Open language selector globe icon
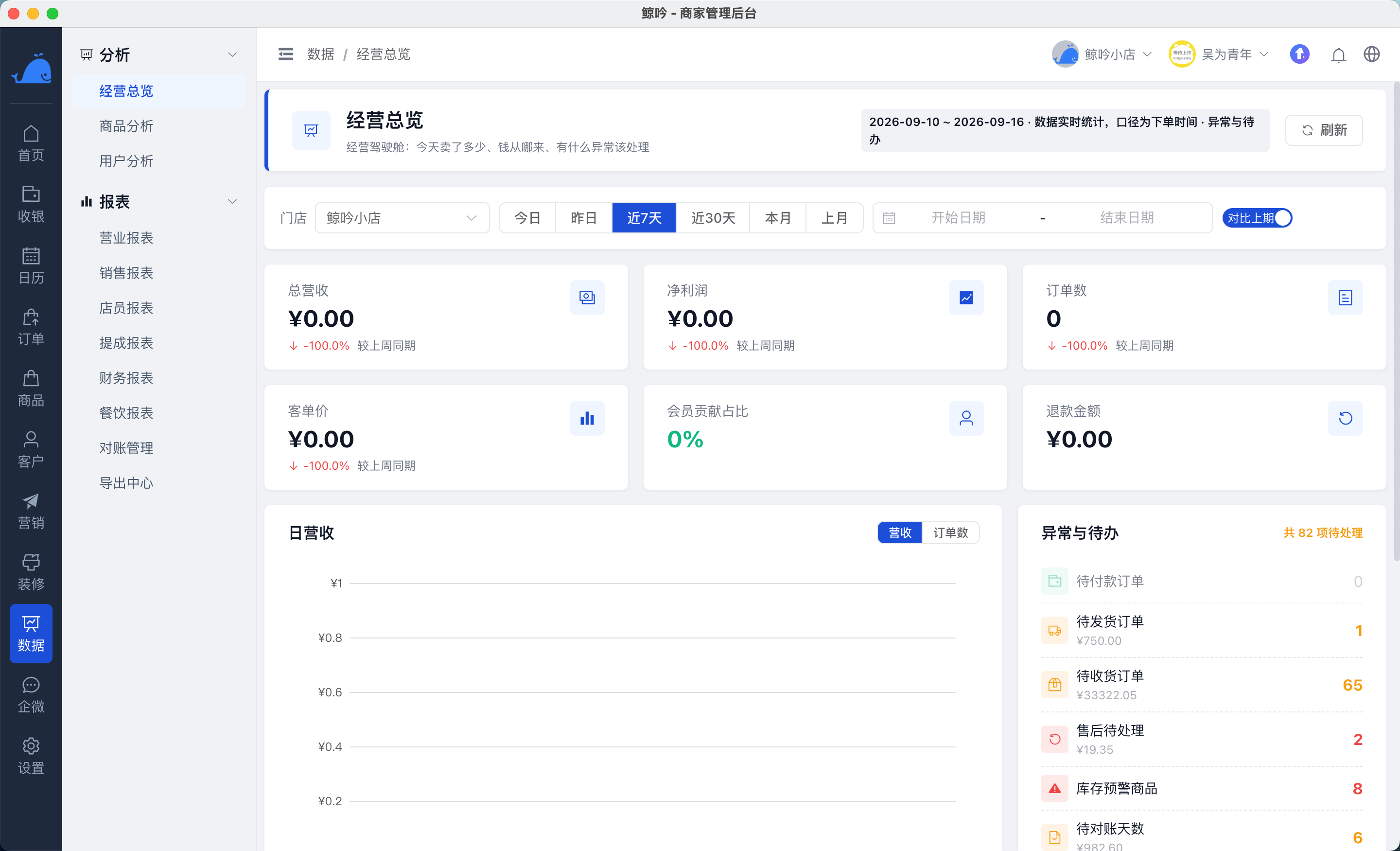Viewport: 1400px width, 851px height. pos(1372,54)
